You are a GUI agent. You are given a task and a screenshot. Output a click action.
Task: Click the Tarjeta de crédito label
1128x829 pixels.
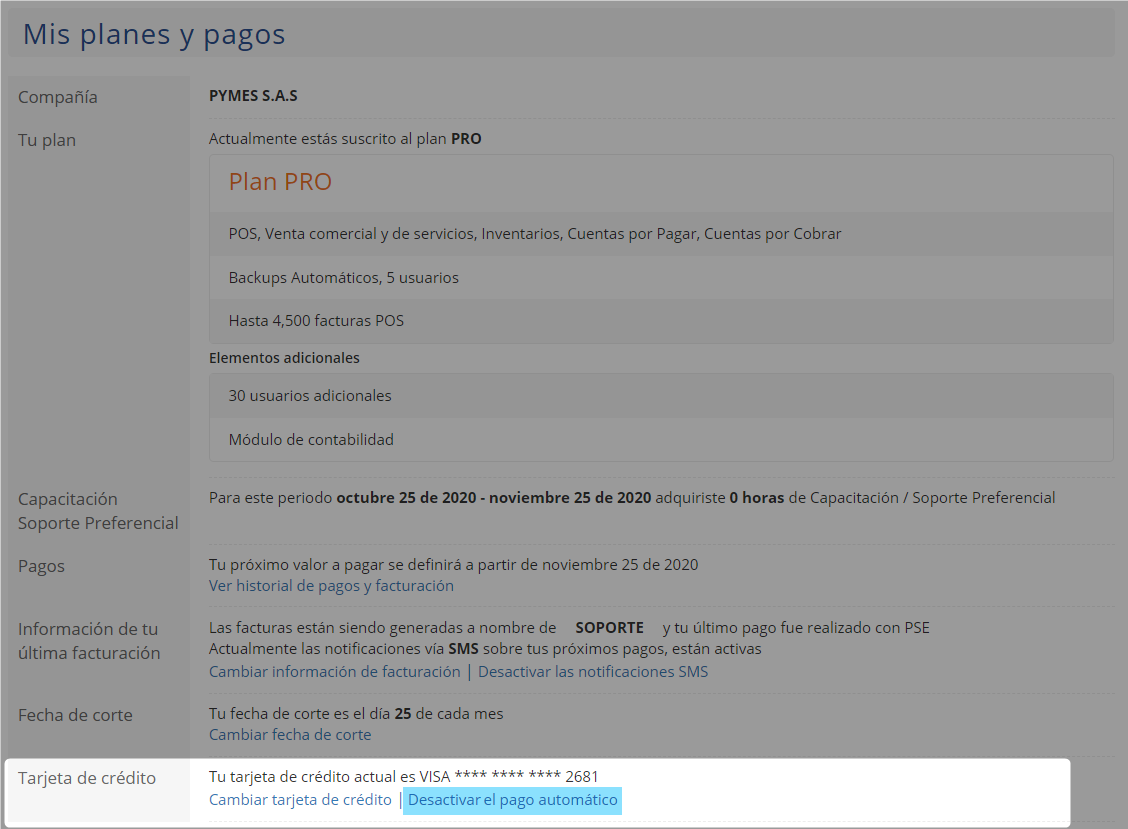tap(87, 778)
